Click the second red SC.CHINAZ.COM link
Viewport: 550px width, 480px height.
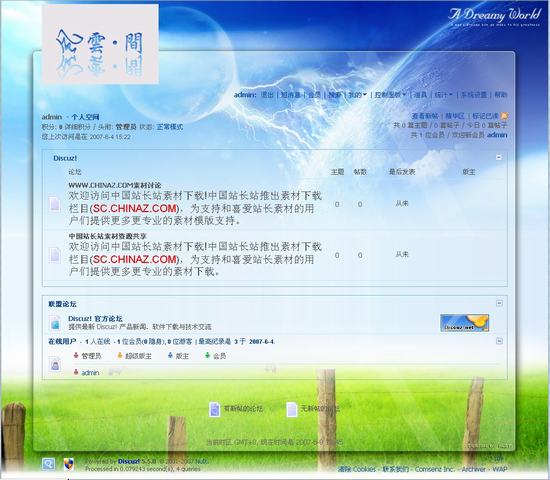coord(135,259)
